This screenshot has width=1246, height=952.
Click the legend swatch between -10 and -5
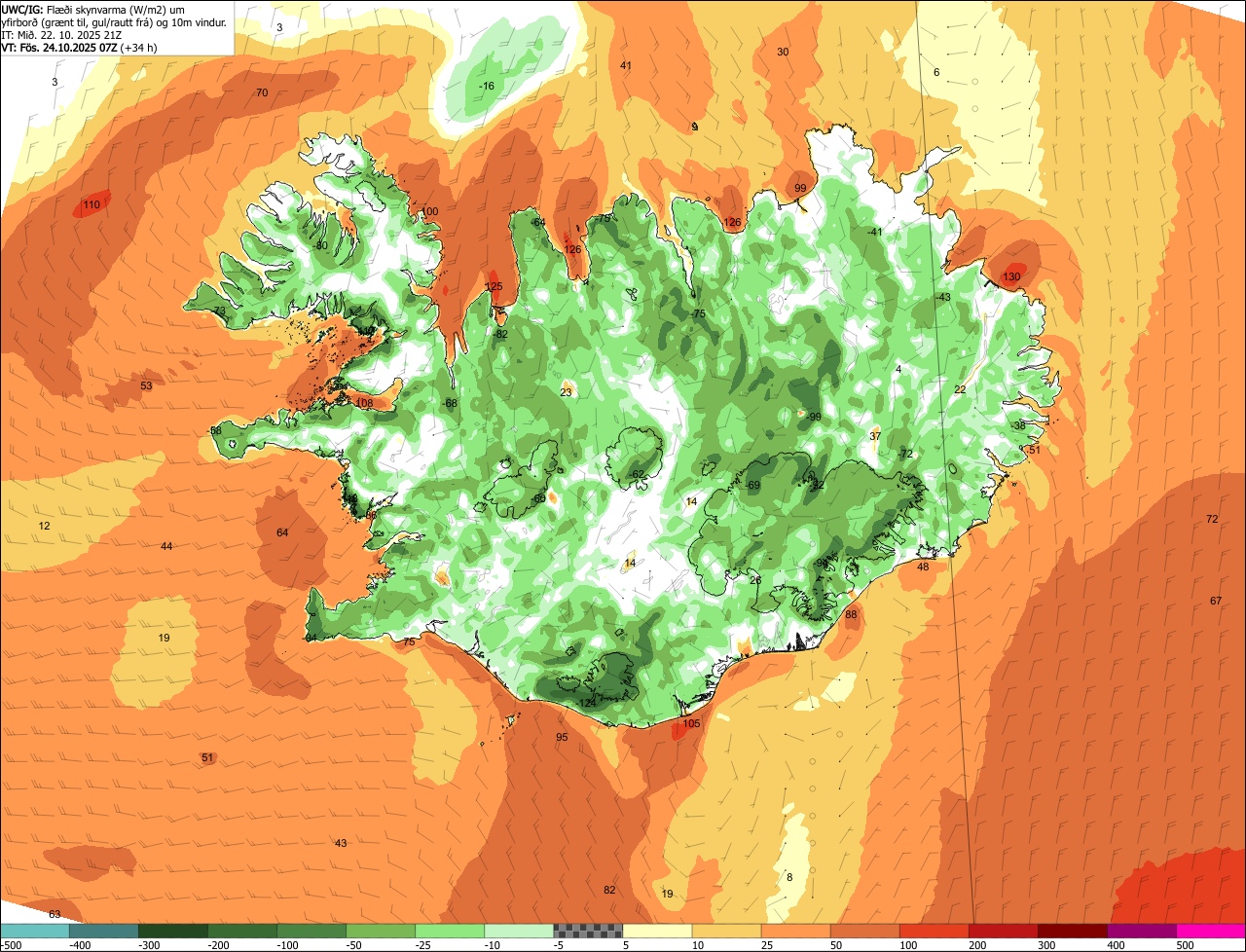[519, 931]
